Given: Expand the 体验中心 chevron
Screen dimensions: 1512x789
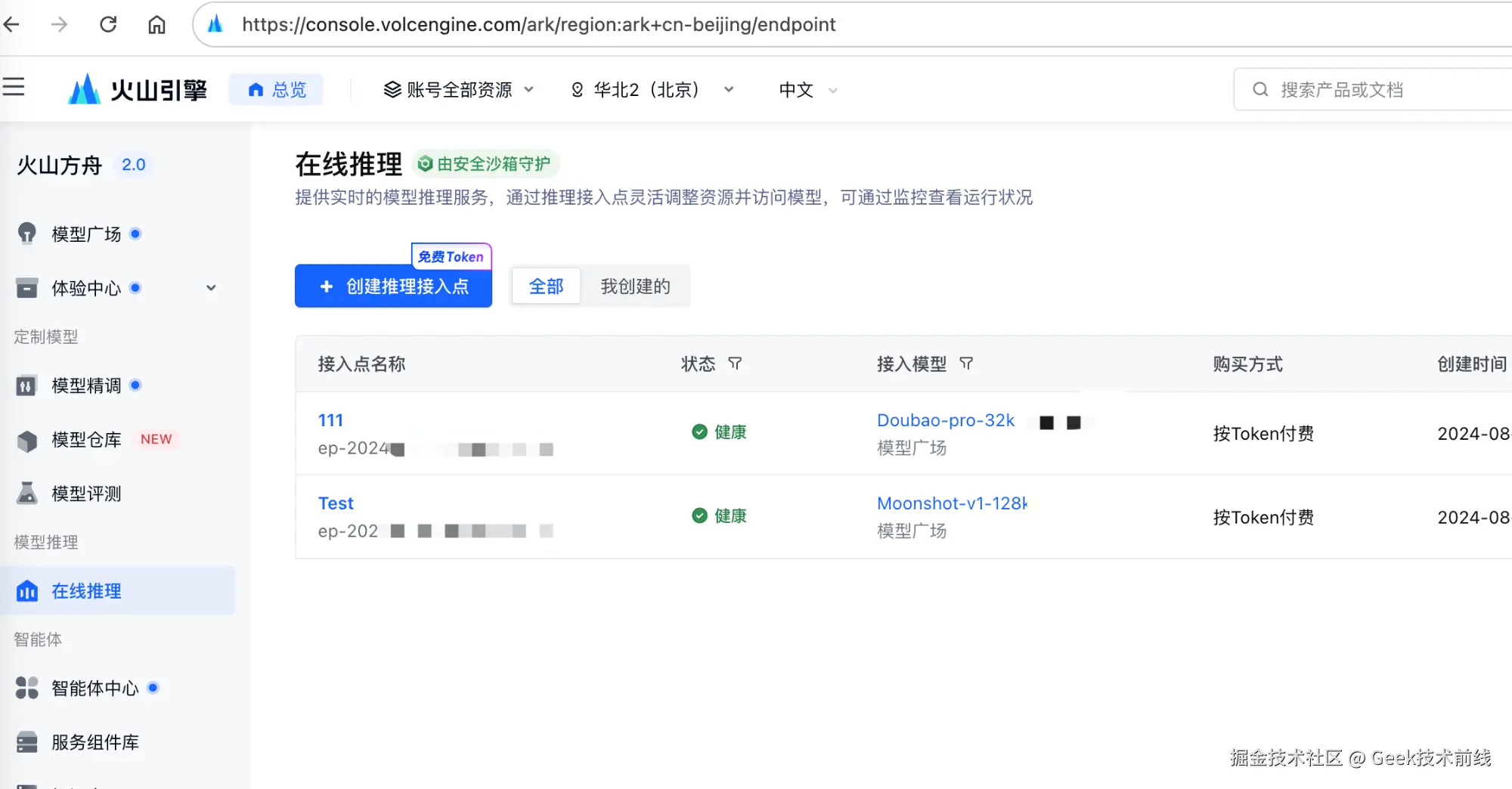Looking at the screenshot, I should coord(211,288).
